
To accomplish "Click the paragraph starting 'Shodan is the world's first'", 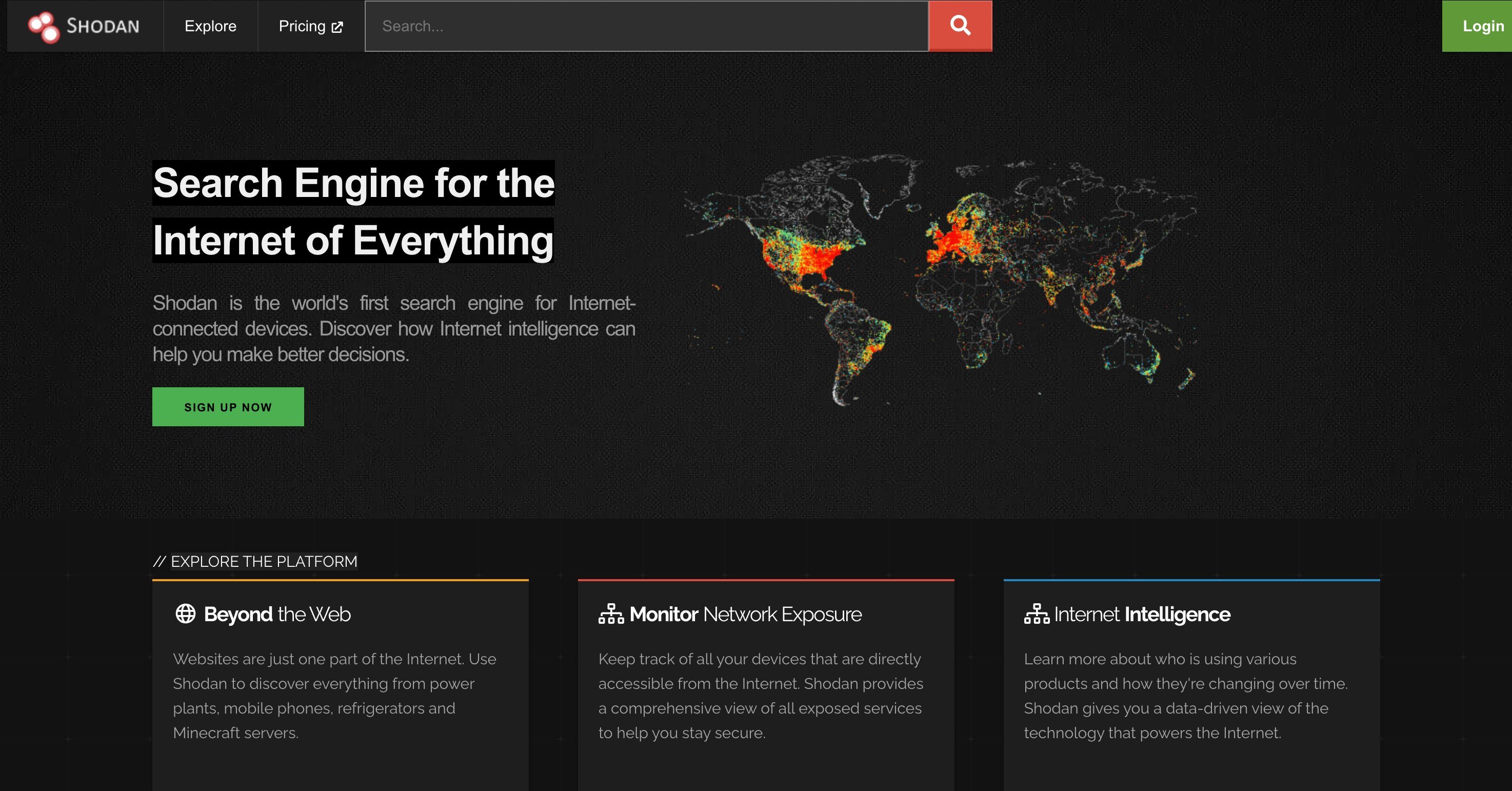I will (394, 328).
